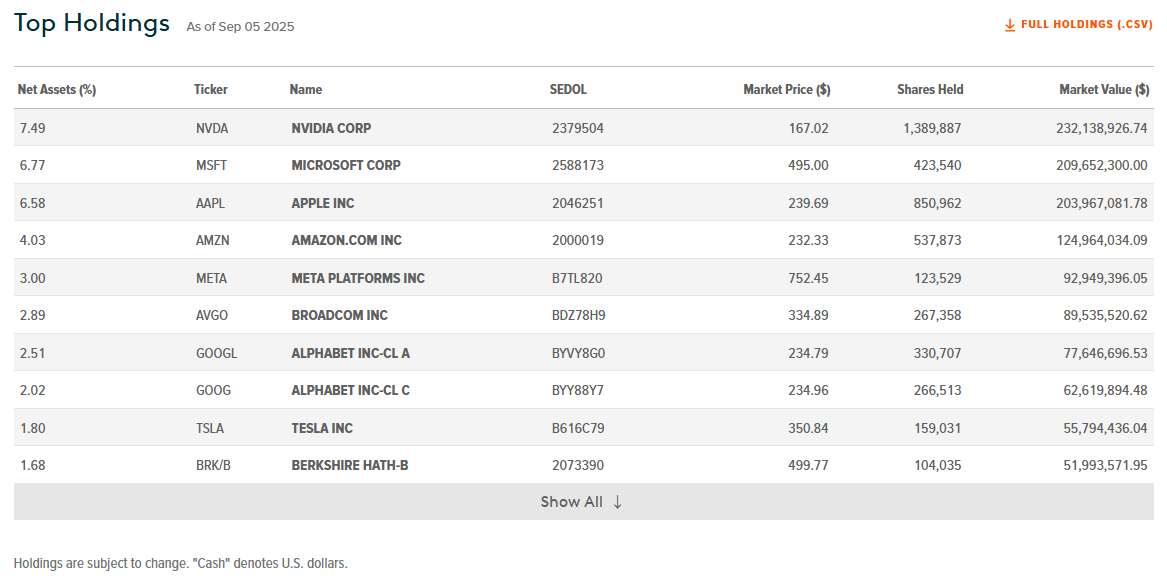Viewport: 1167px width, 583px height.
Task: Click the MSFT ticker symbol
Action: tap(211, 165)
